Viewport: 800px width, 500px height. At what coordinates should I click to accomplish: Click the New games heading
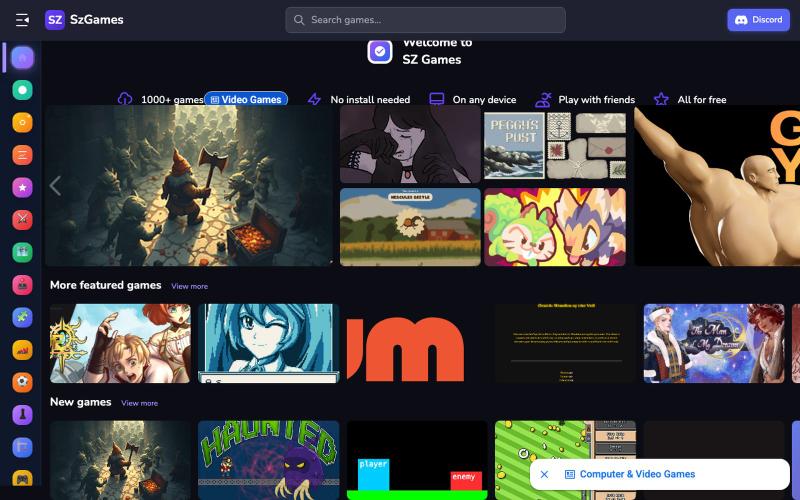(x=81, y=402)
